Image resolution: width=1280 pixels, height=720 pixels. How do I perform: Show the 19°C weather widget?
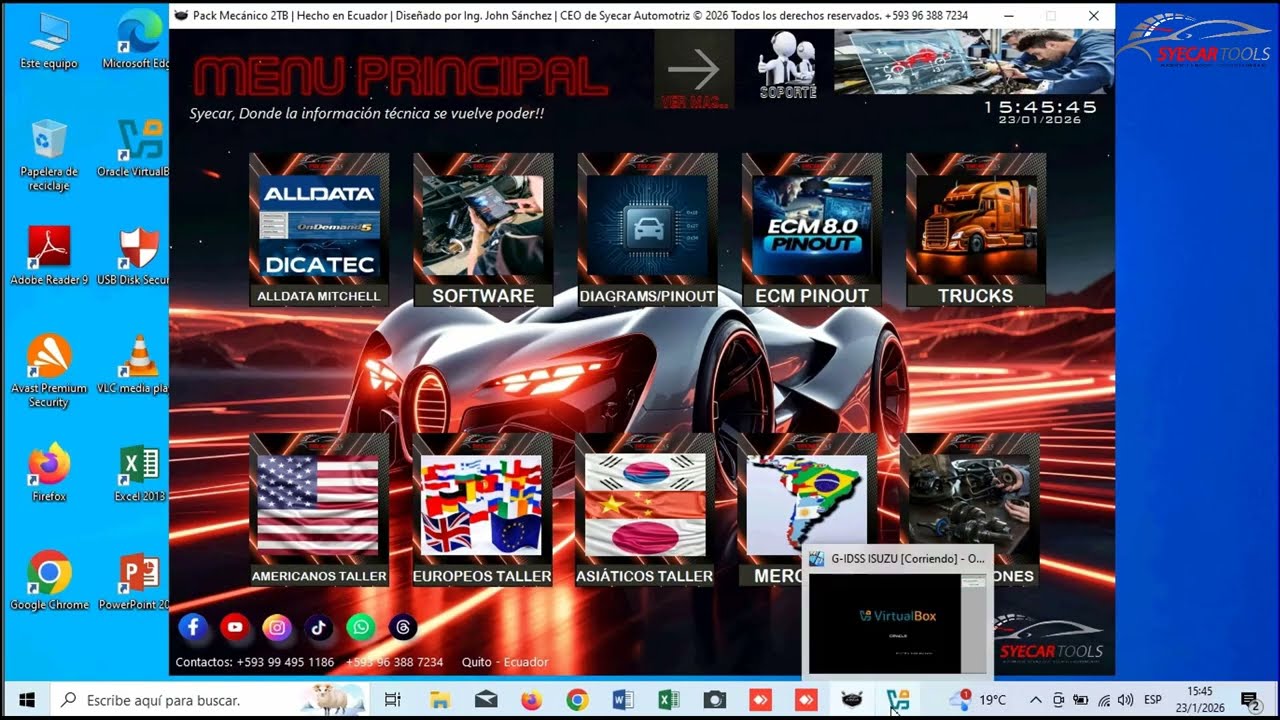[978, 700]
